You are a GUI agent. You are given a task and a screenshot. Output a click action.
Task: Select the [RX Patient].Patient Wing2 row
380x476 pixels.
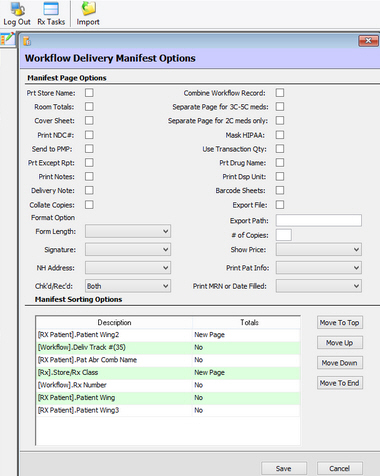pyautogui.click(x=168, y=335)
